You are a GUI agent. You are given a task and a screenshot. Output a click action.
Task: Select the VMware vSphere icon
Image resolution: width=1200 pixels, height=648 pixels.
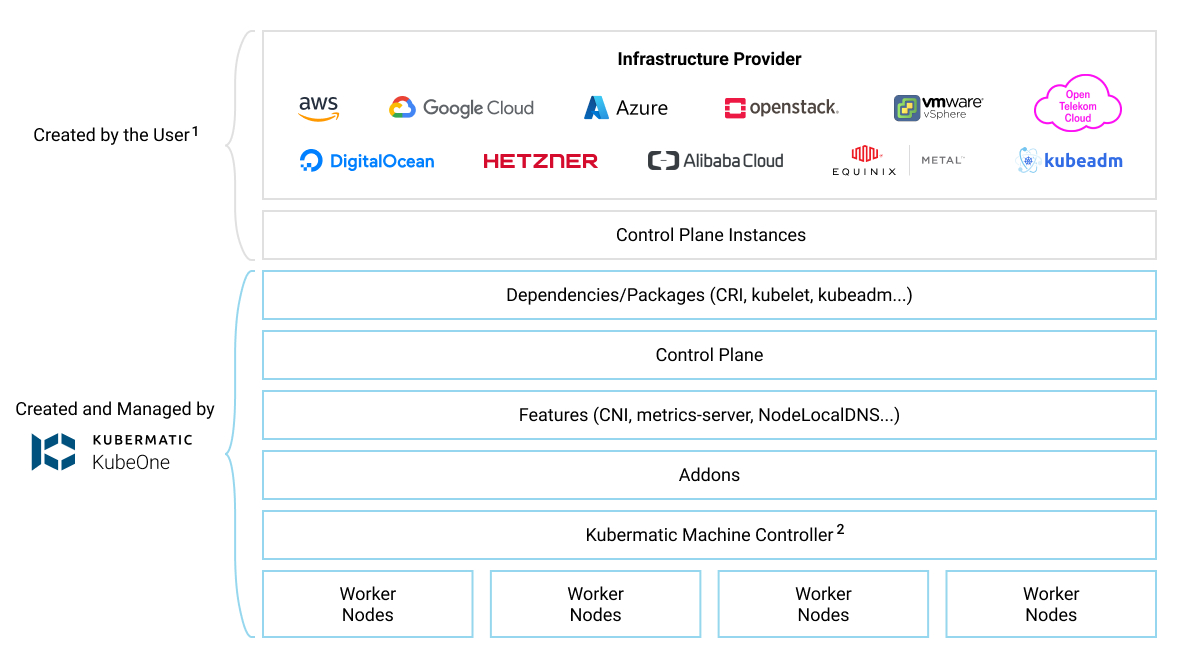[938, 106]
